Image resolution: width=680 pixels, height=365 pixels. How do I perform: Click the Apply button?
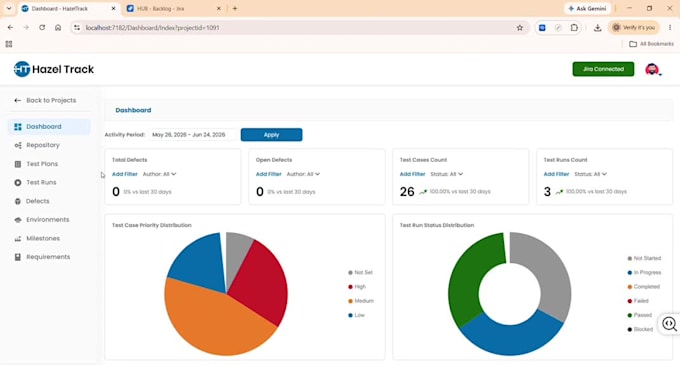point(271,135)
